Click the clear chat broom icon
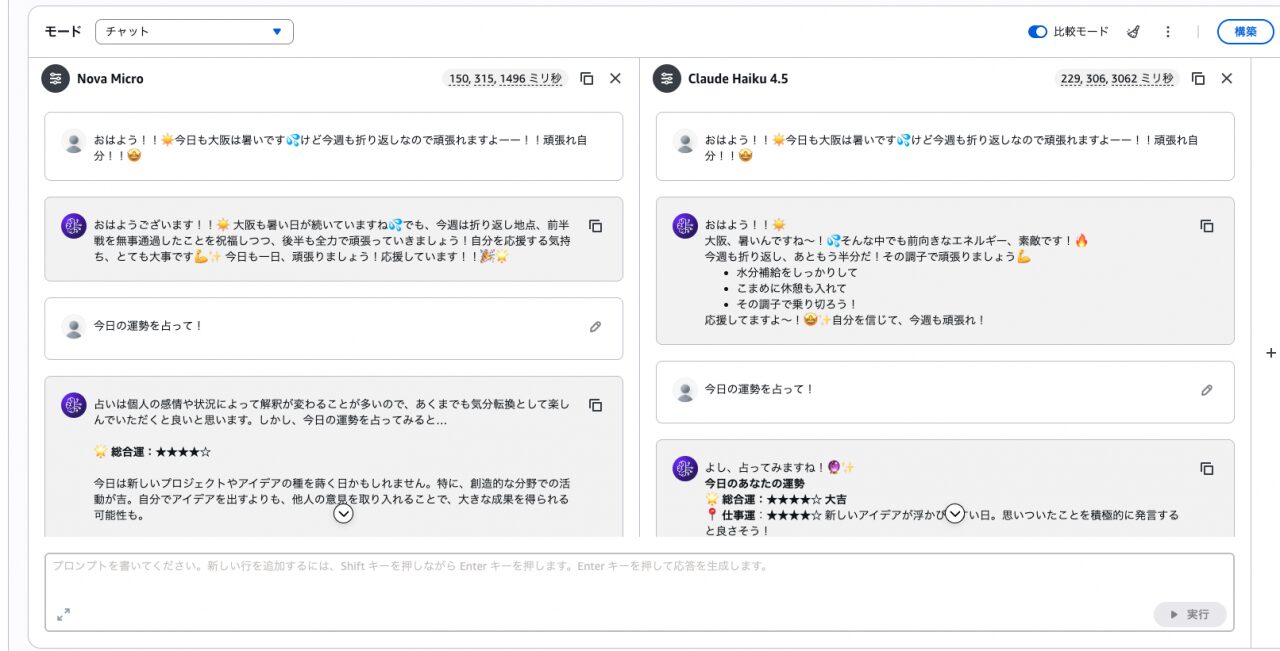The width and height of the screenshot is (1280, 651). [1133, 32]
